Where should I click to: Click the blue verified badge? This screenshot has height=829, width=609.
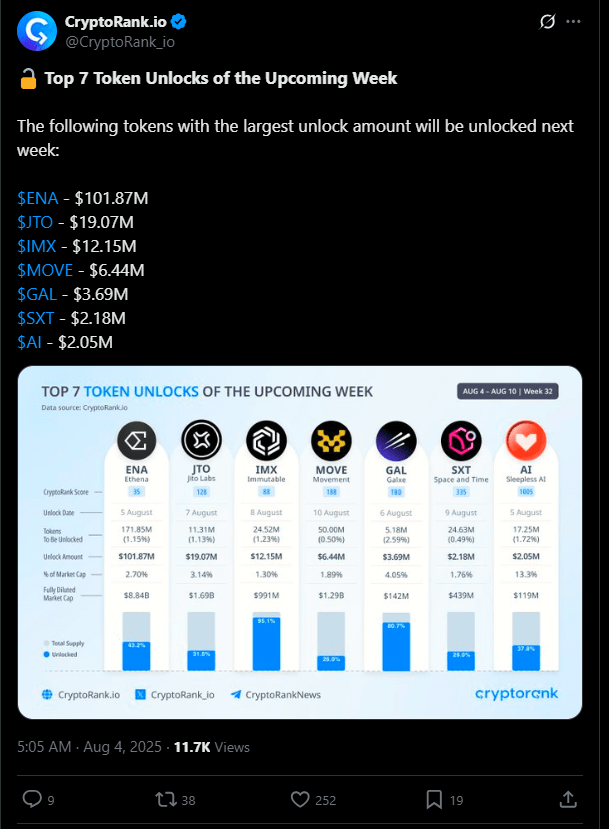(x=179, y=22)
